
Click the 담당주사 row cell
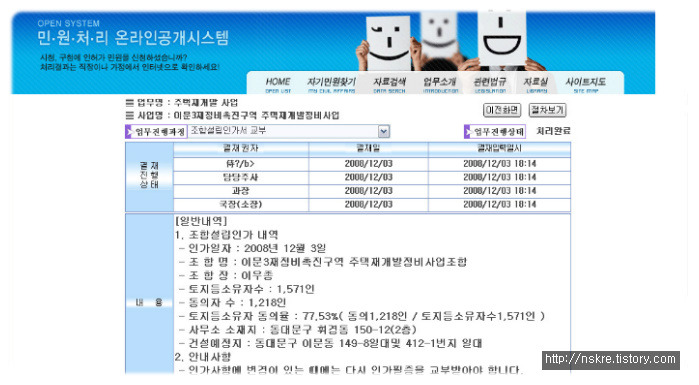point(241,177)
